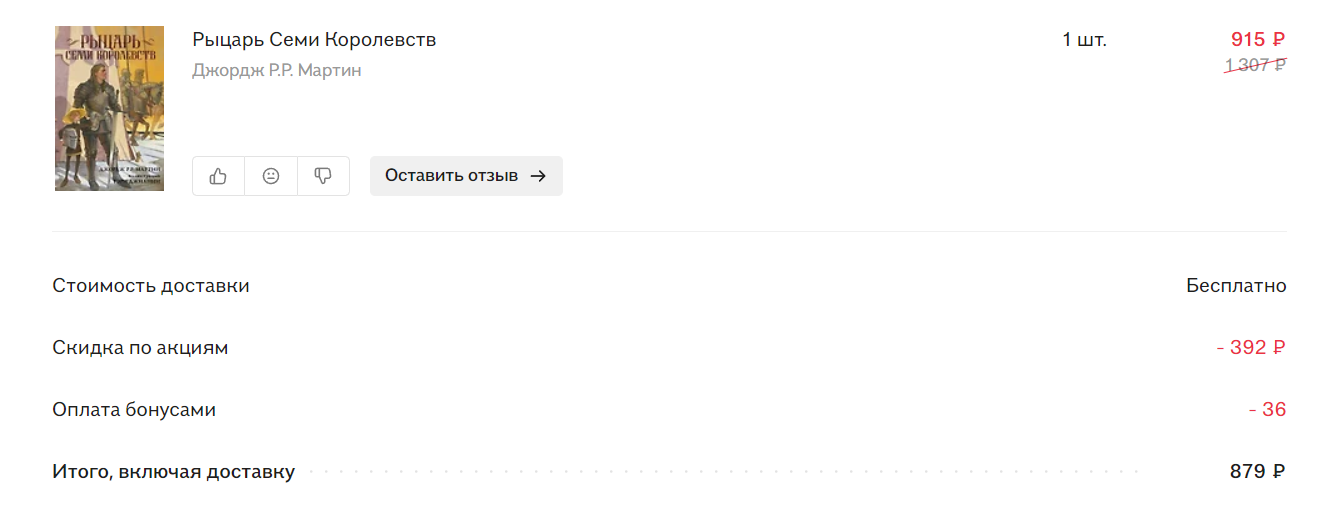Click the thumbs-down rating icon
The height and width of the screenshot is (520, 1340).
click(x=323, y=176)
